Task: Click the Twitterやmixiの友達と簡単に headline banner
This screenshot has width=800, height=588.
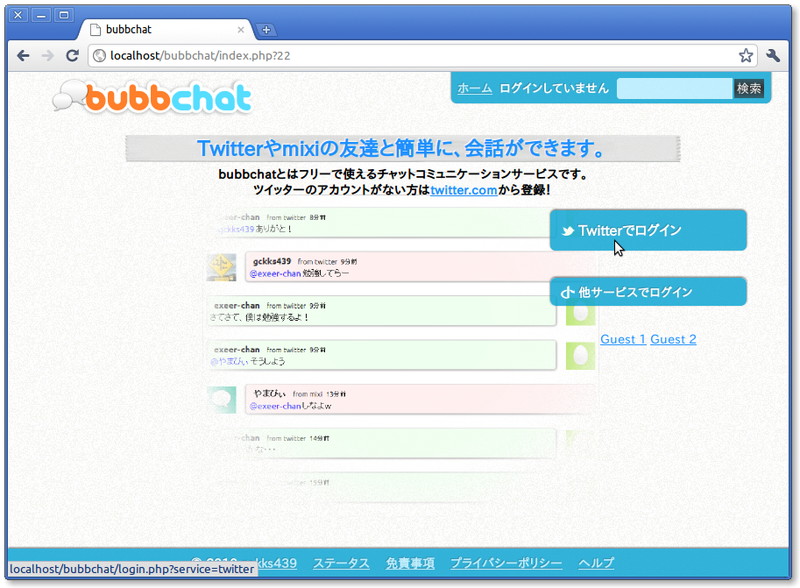Action: pos(403,148)
